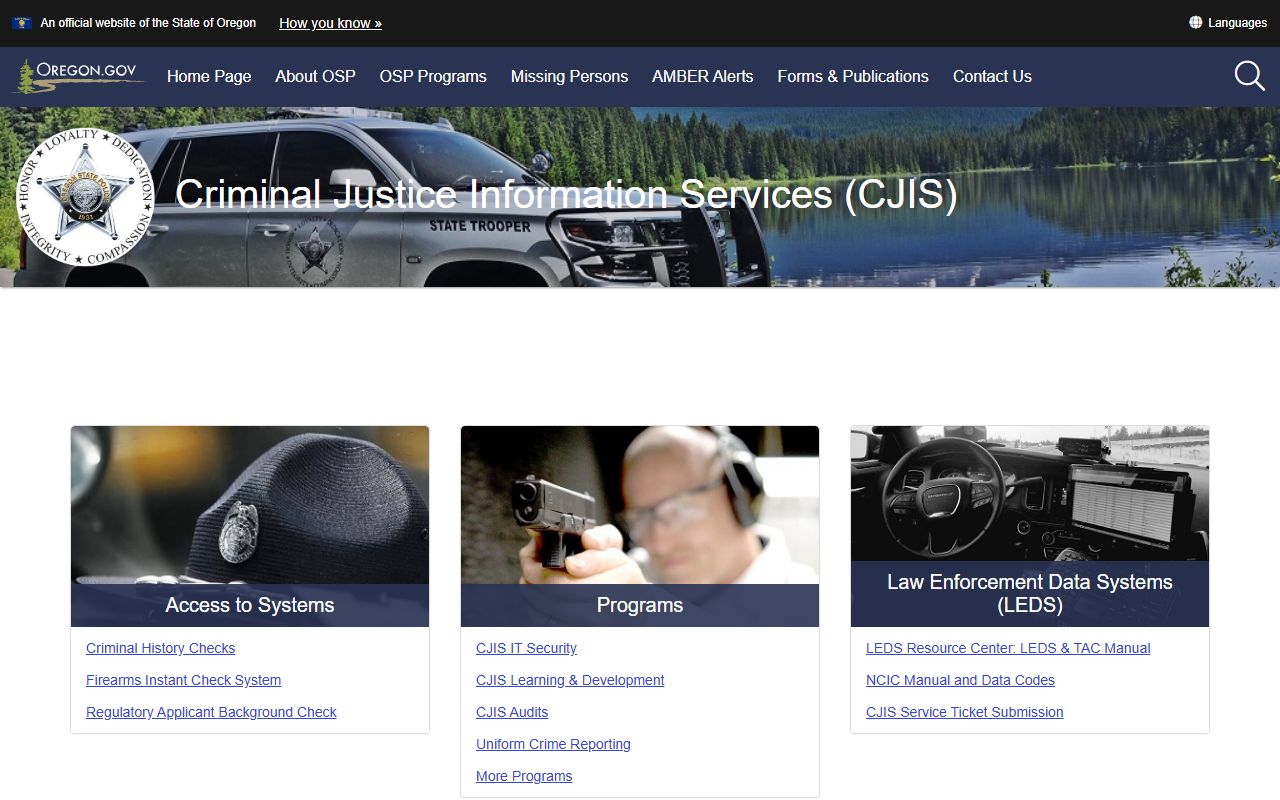Image resolution: width=1280 pixels, height=800 pixels.
Task: Go to Home Page menu item
Action: (x=209, y=76)
